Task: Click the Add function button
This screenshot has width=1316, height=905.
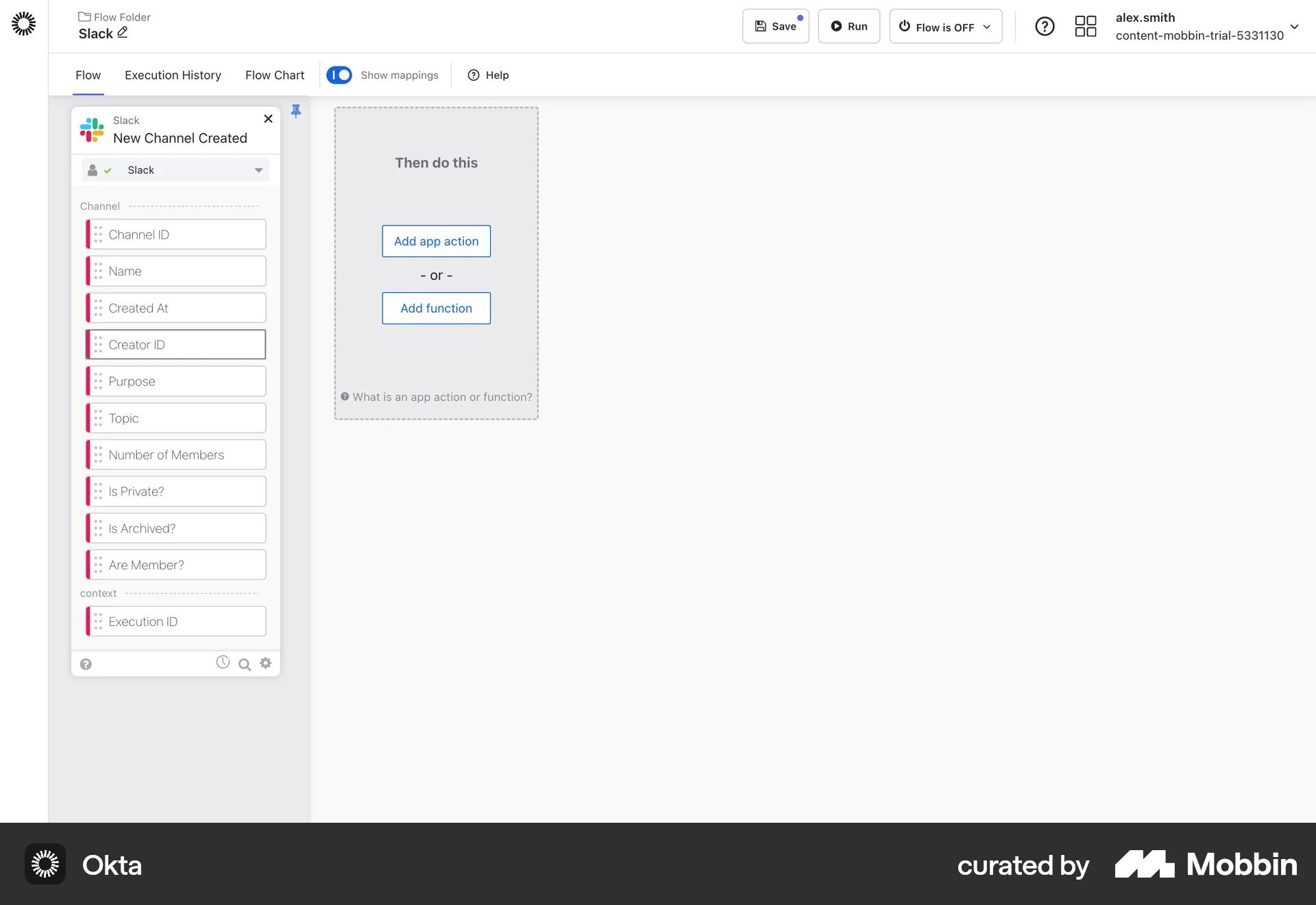Action: (436, 308)
